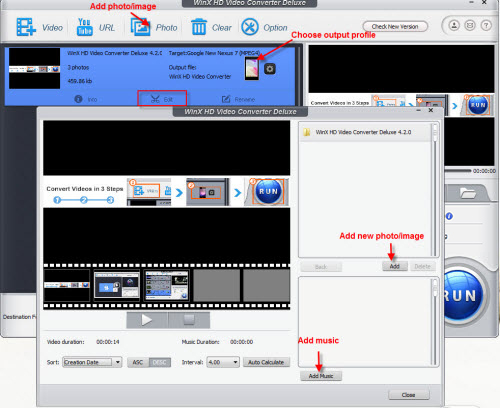Image resolution: width=500 pixels, height=408 pixels.
Task: Click the Add button to add photo
Action: click(x=395, y=266)
